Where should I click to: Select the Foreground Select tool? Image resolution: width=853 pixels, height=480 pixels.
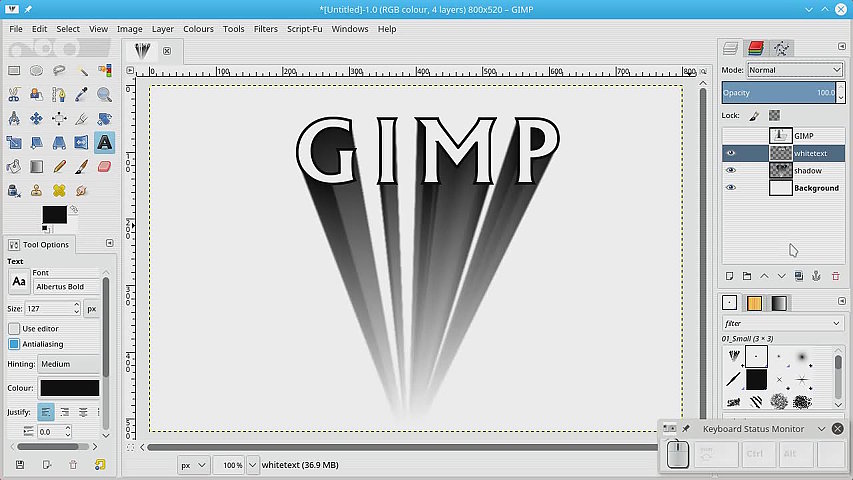coord(36,94)
